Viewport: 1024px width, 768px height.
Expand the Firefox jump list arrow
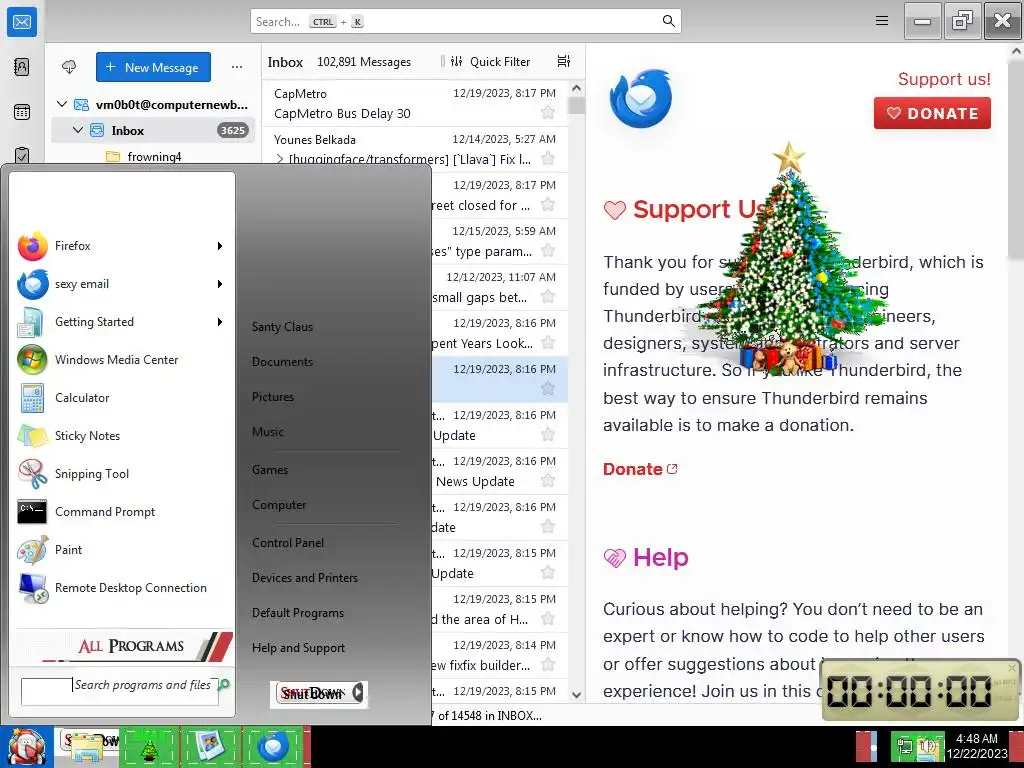click(x=220, y=246)
